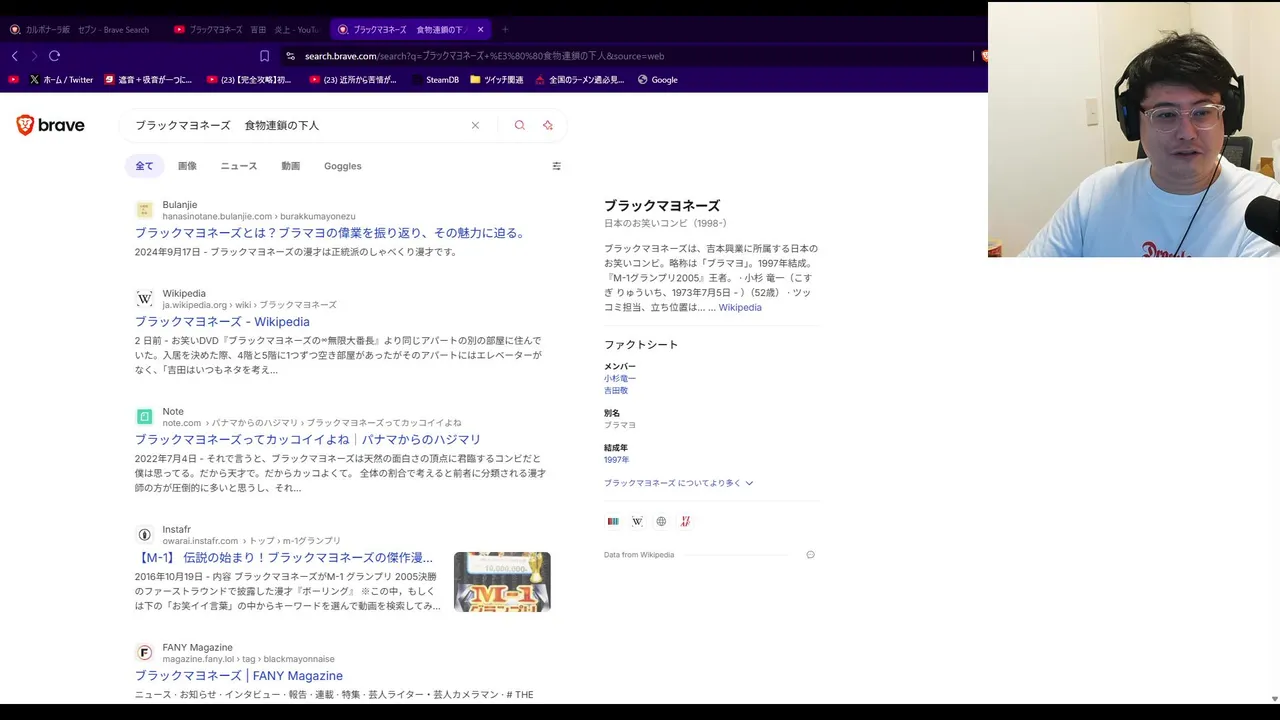Open the striped profile icon in infobox

(x=613, y=521)
